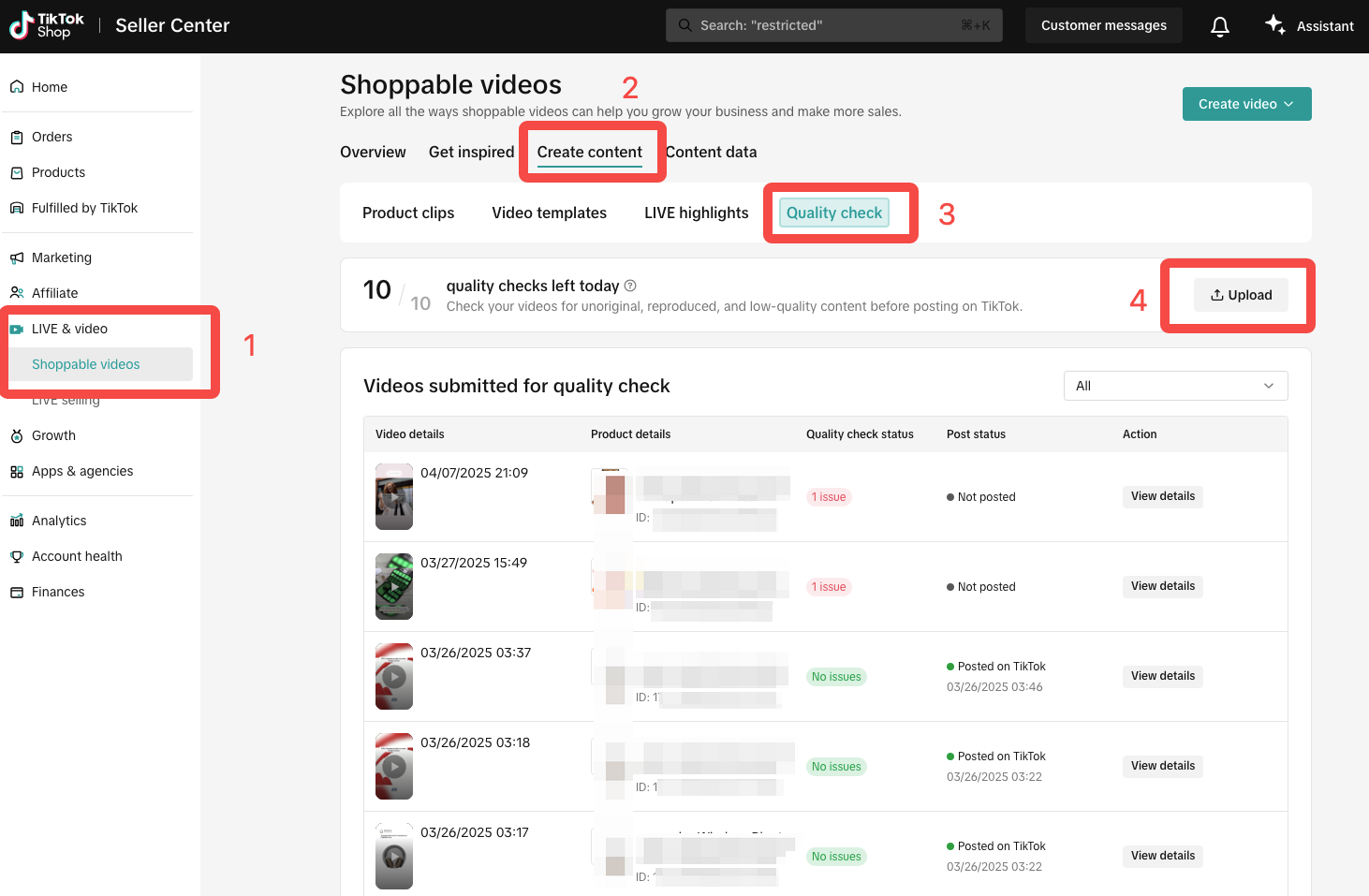Click the Account health trophy icon
This screenshot has width=1369, height=896.
coord(17,556)
